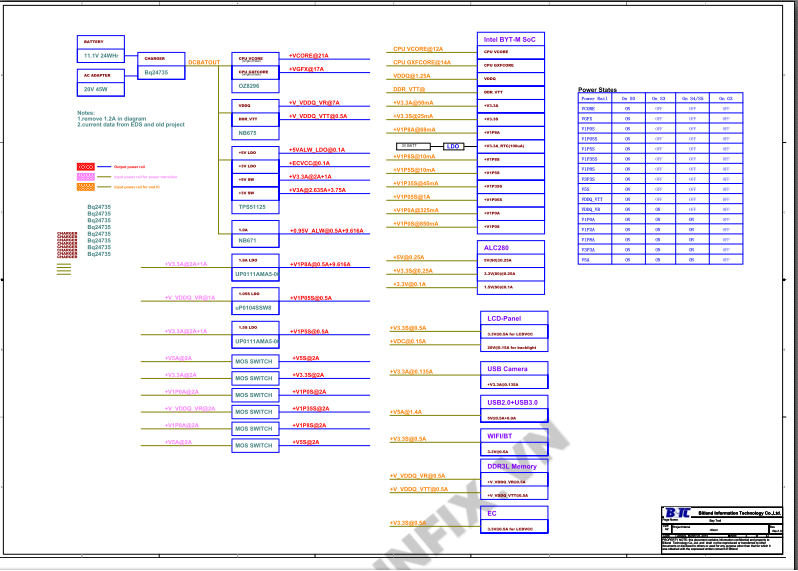Screen dimensions: 798x571
Task: Select the BATTERY 11.1V 24WHr block
Action: click(101, 49)
